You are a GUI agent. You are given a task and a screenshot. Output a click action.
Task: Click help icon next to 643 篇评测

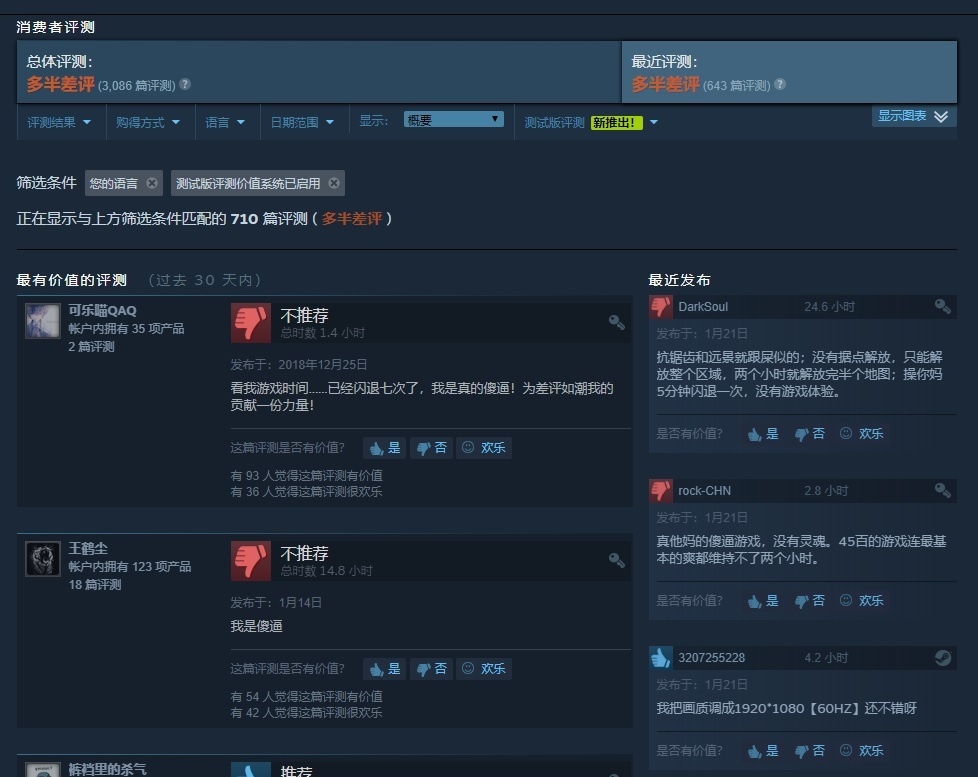coord(780,85)
